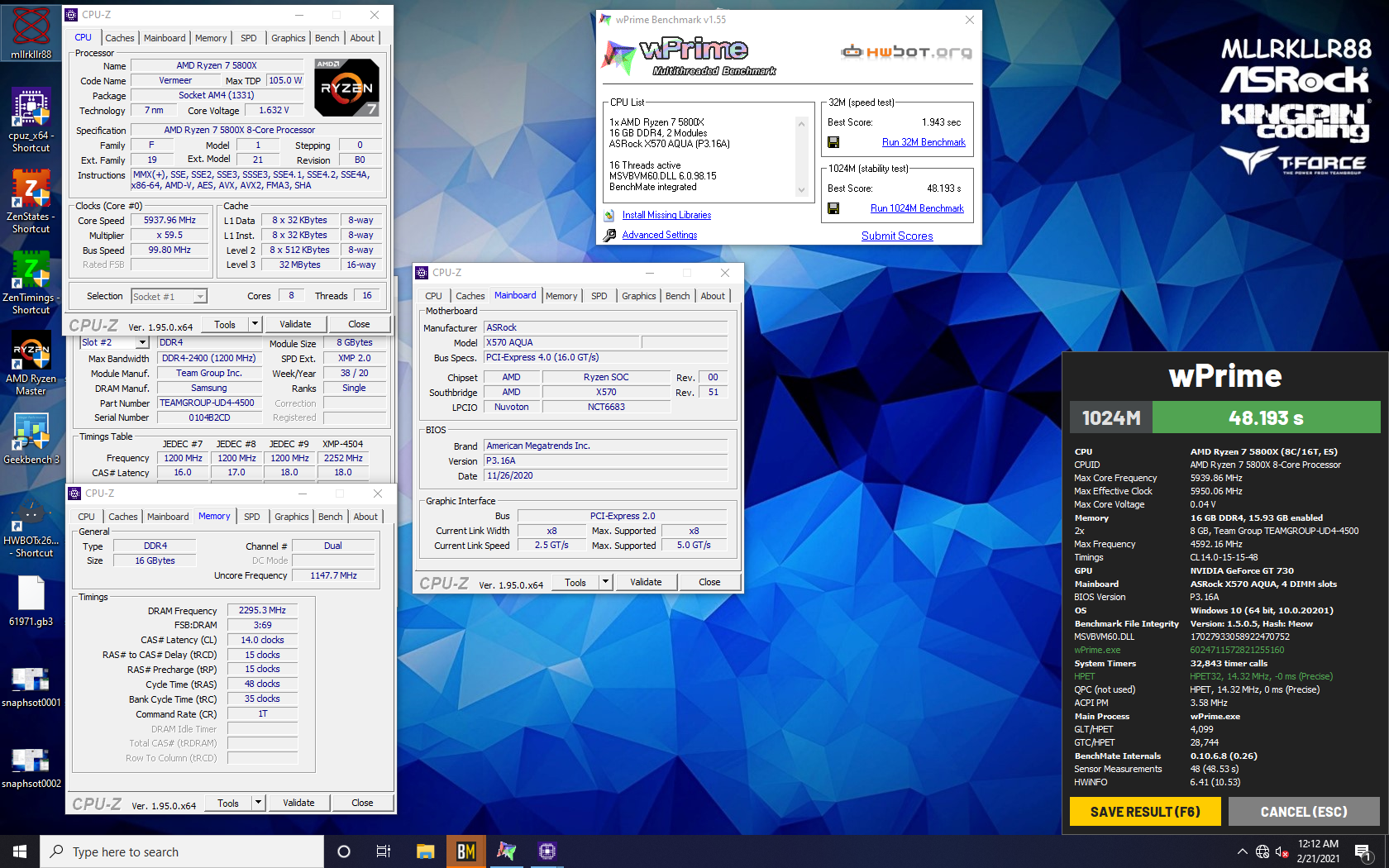Open Graphics tab in Mainboard CPU-Z window
The height and width of the screenshot is (868, 1389).
coord(639,296)
